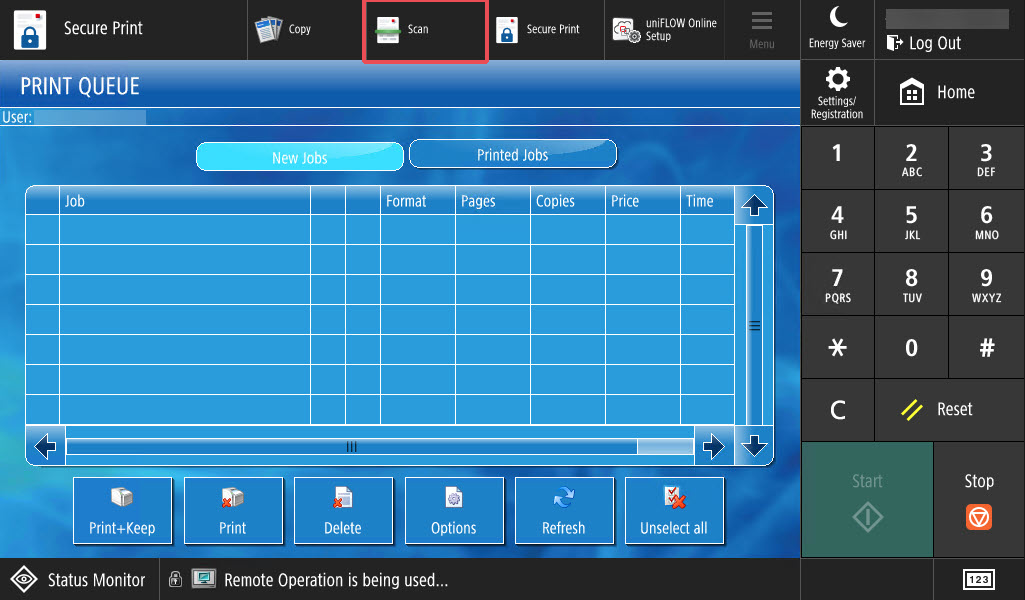Open the Copy function

pos(305,29)
